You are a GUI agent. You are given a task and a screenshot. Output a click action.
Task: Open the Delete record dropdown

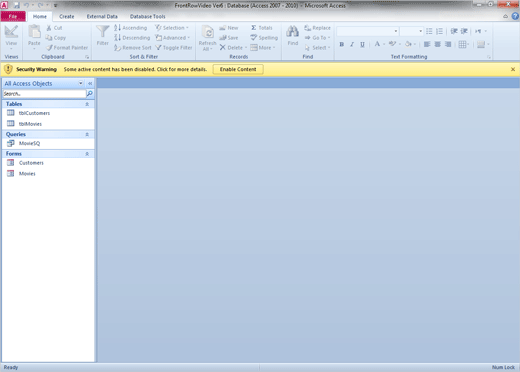(233, 48)
